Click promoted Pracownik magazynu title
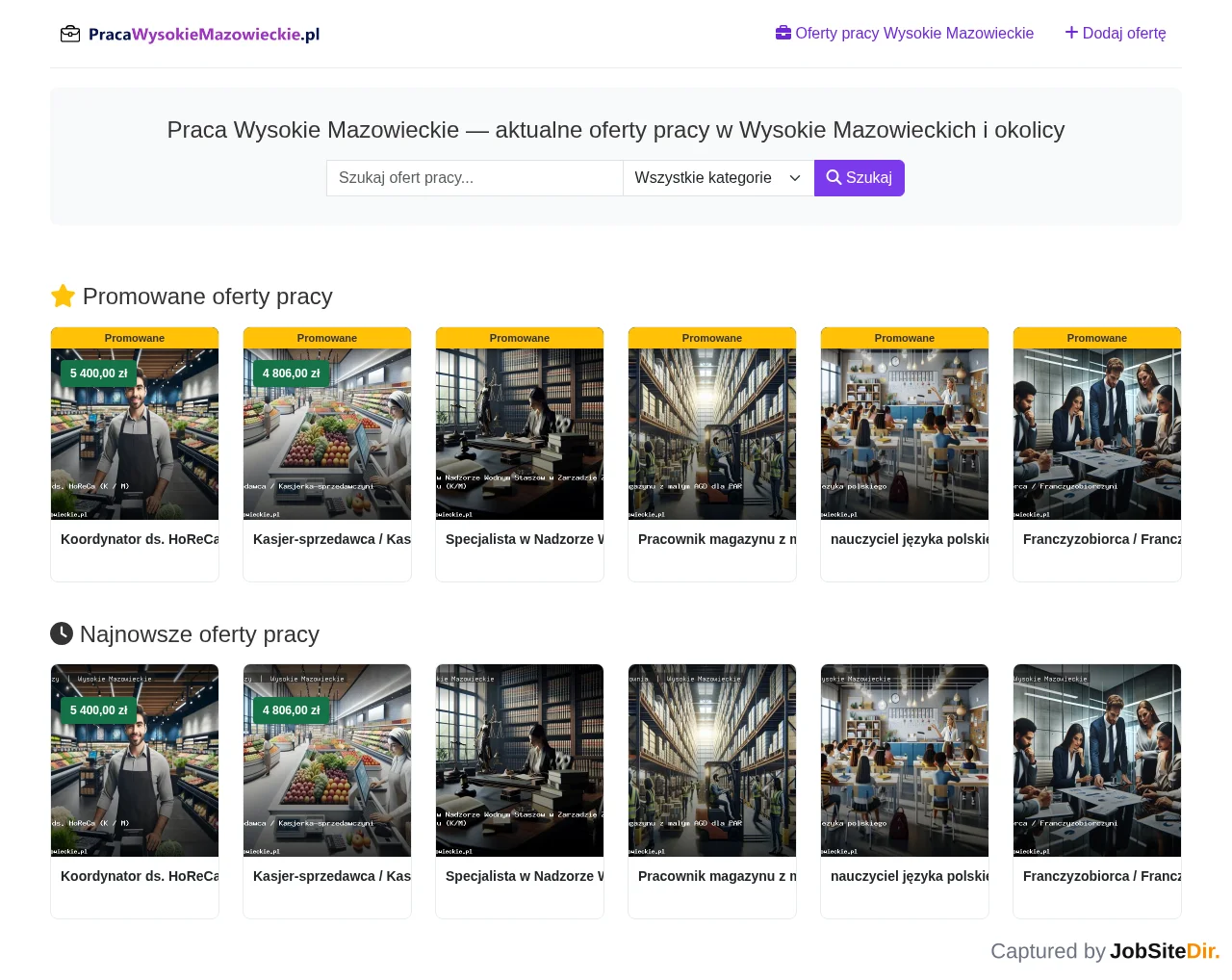The width and height of the screenshot is (1232, 980). [717, 539]
